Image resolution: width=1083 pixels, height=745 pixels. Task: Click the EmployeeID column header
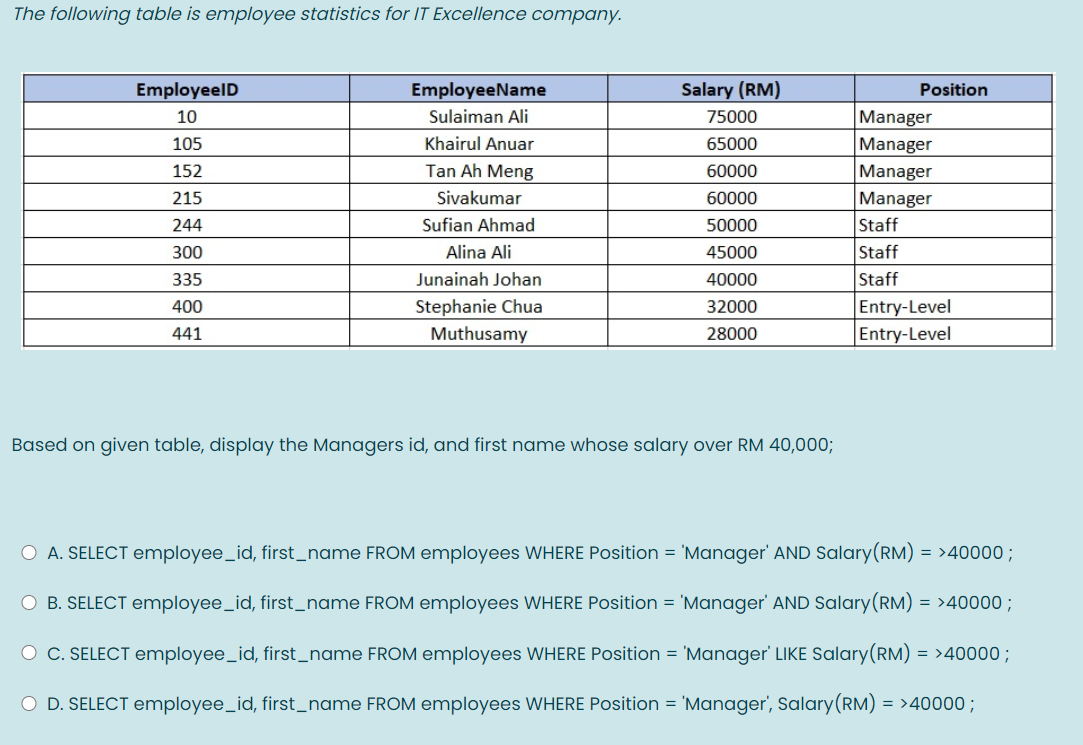point(186,89)
